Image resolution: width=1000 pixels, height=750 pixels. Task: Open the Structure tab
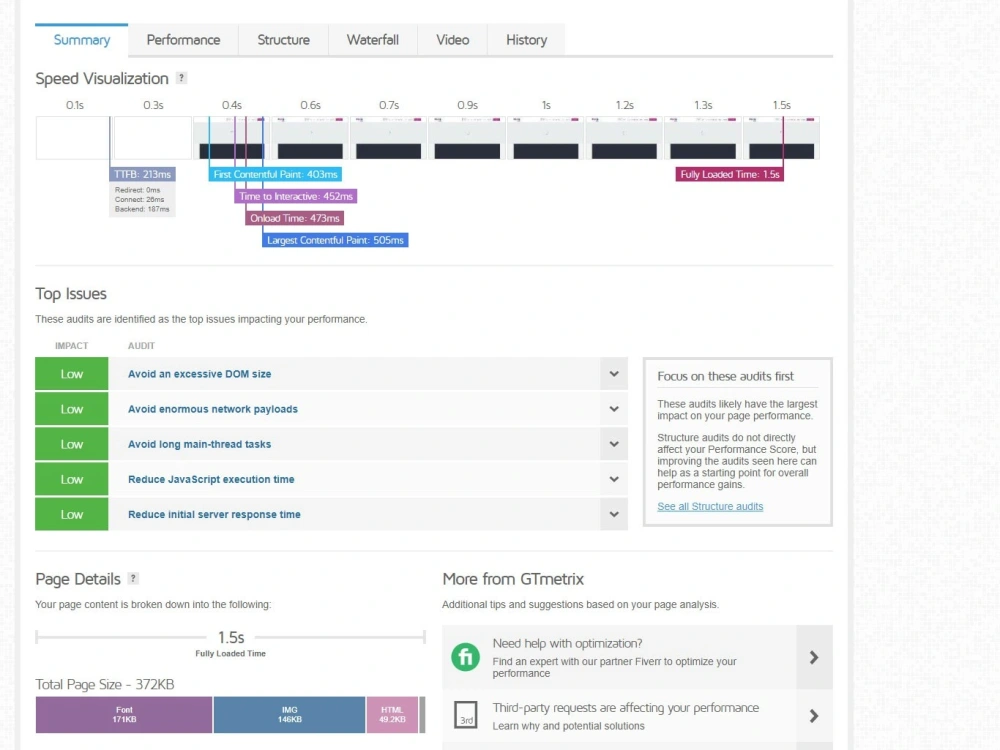coord(284,40)
